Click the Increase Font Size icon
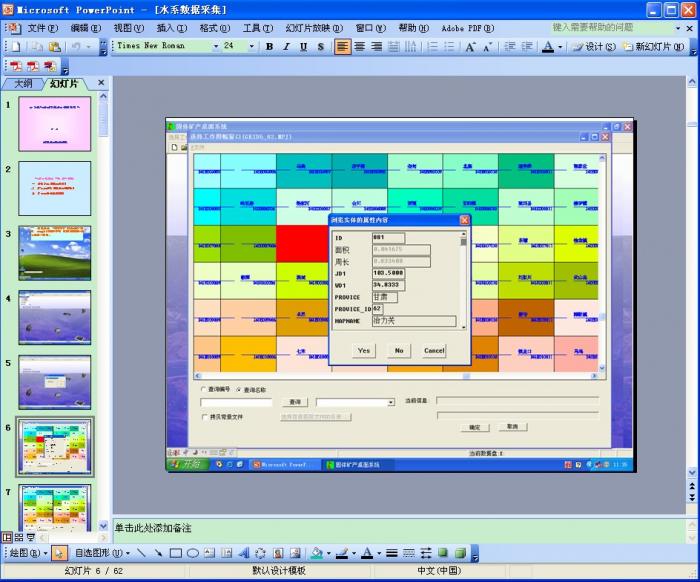The height and width of the screenshot is (582, 700). 470,47
